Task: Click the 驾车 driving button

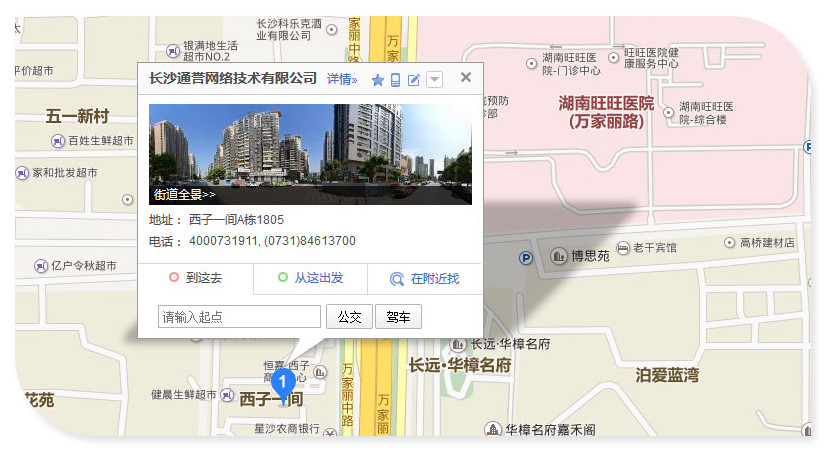Action: [x=398, y=317]
